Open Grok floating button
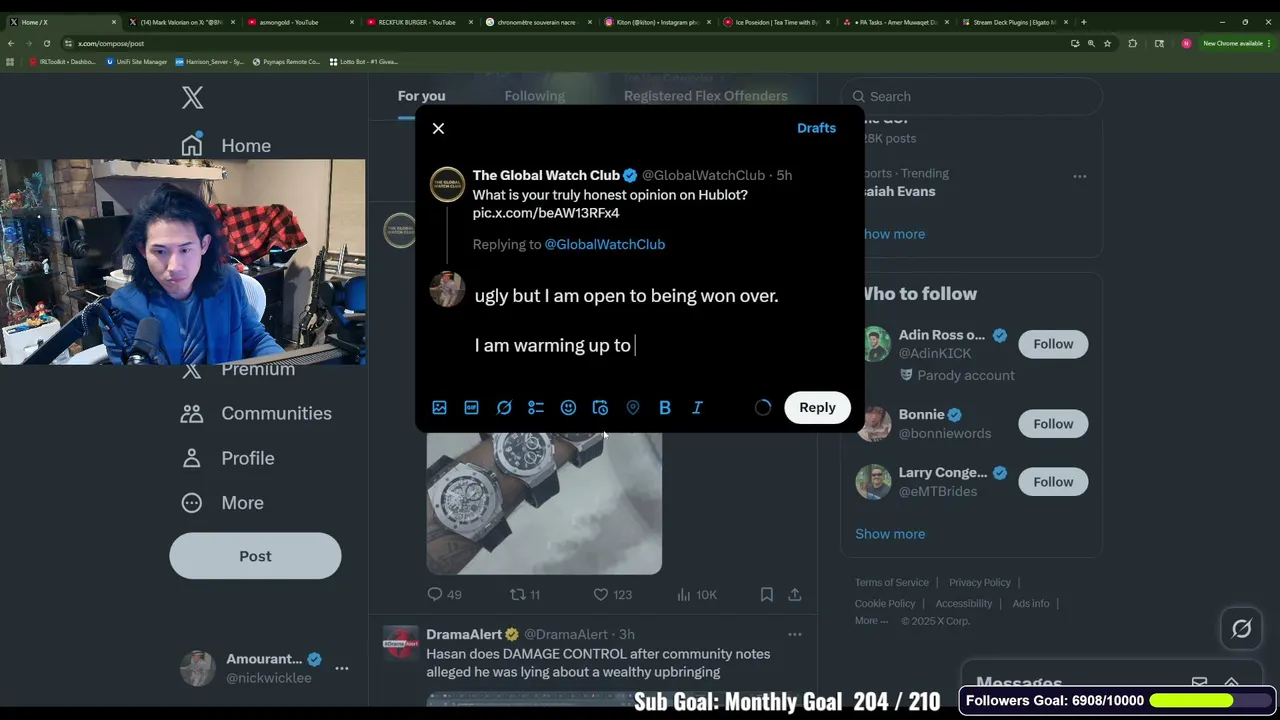1280x720 pixels. click(1241, 629)
